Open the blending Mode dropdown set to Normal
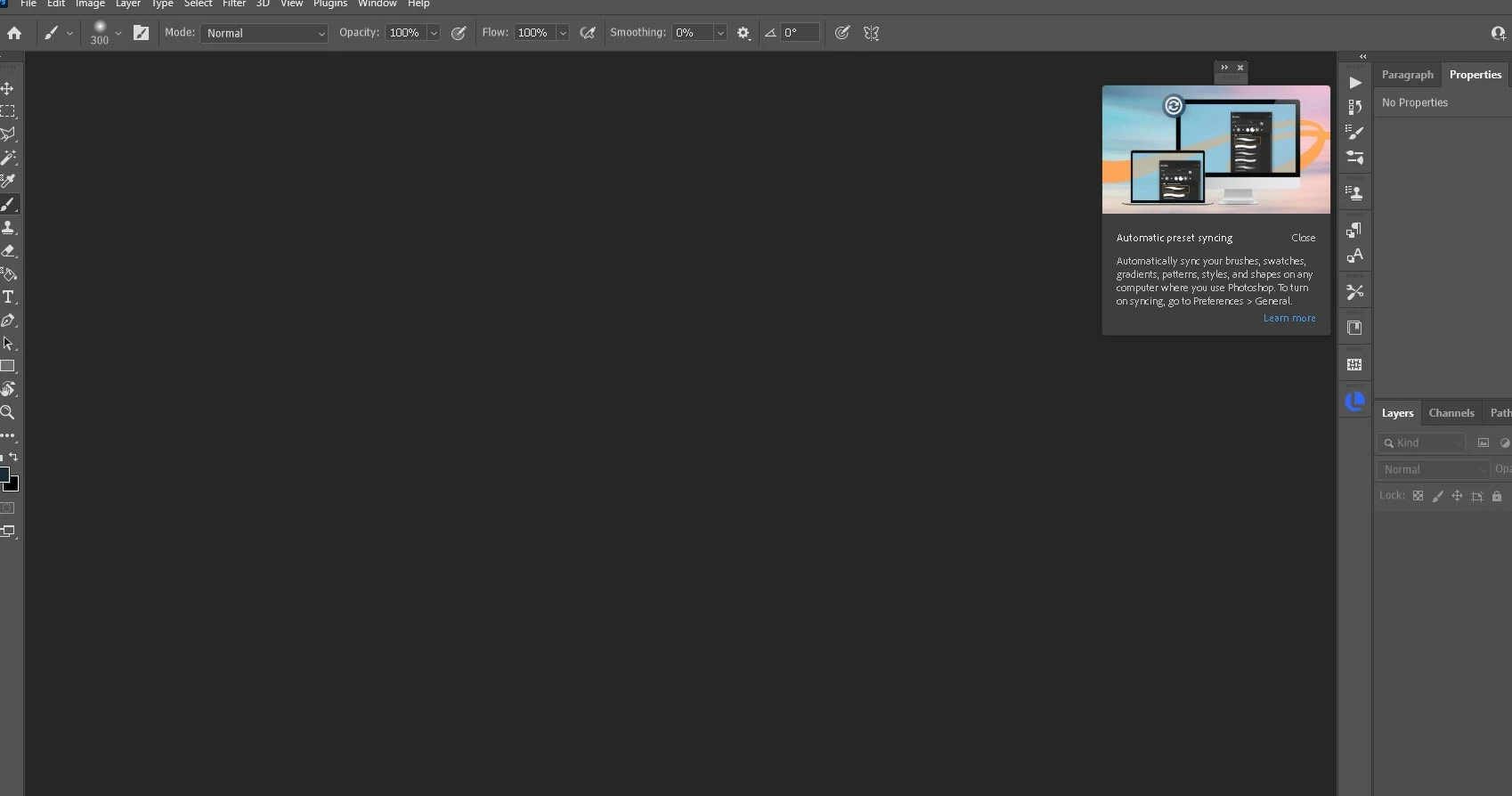 click(x=264, y=33)
